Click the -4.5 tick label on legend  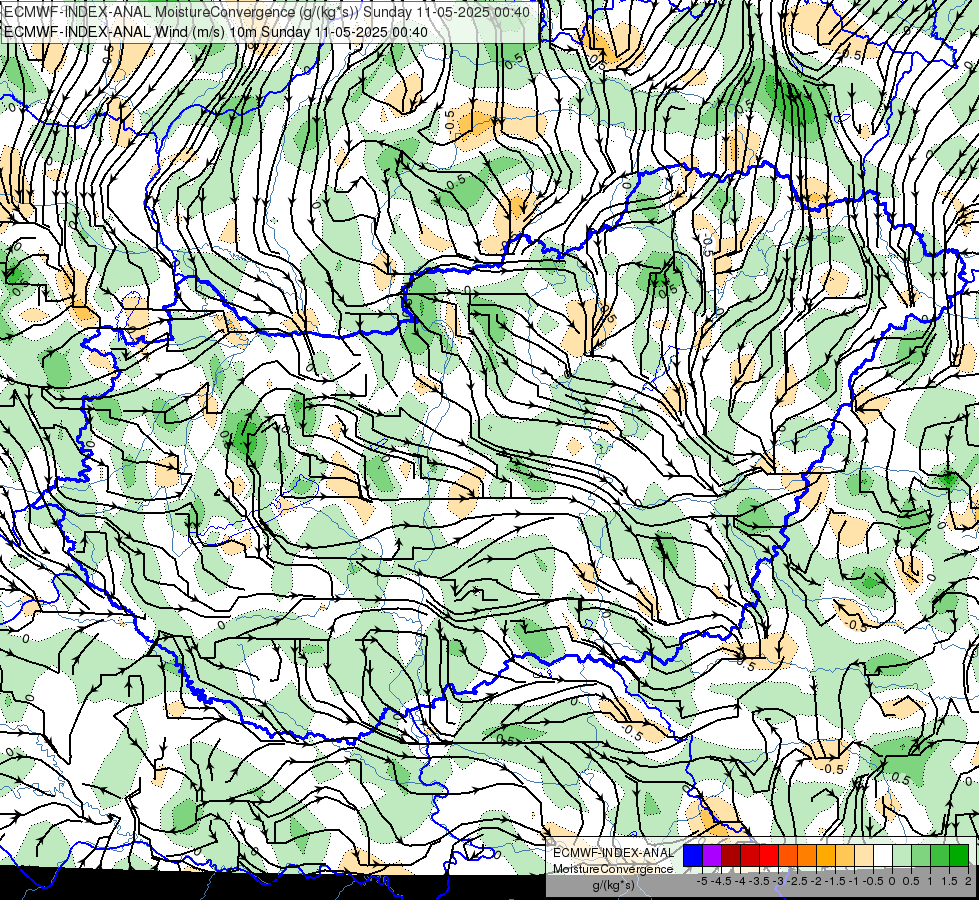[721, 881]
